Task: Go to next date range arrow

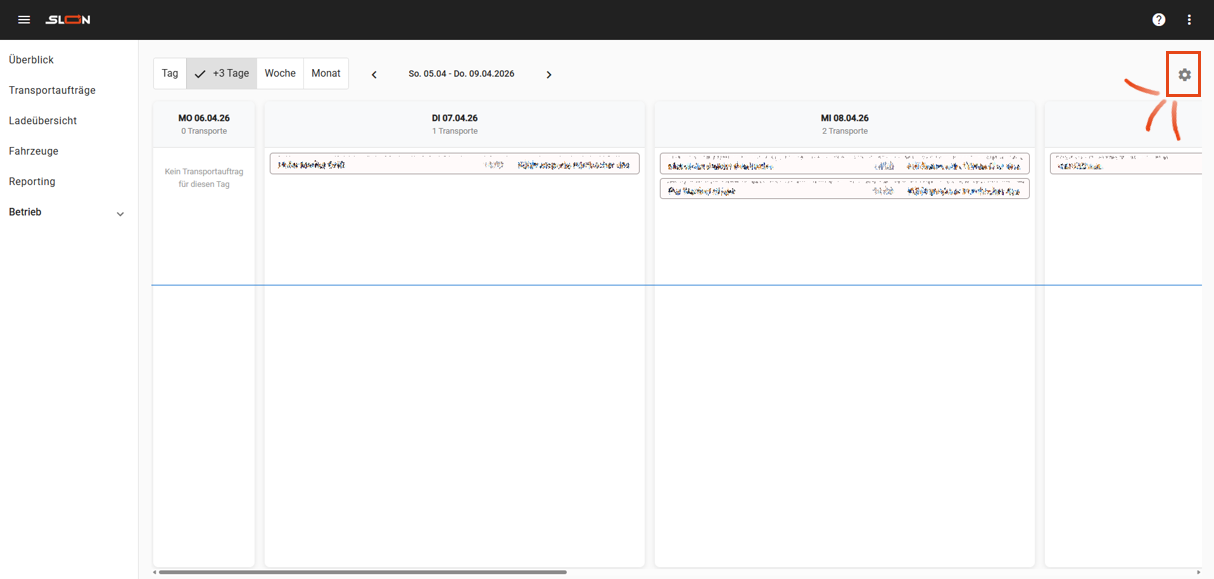Action: click(x=548, y=74)
